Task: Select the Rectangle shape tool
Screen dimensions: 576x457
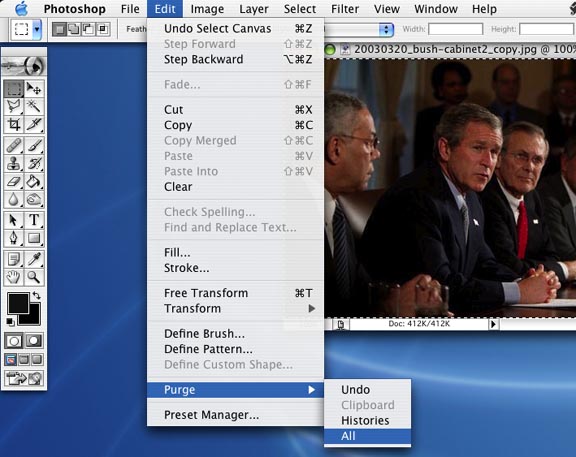Action: pos(34,238)
